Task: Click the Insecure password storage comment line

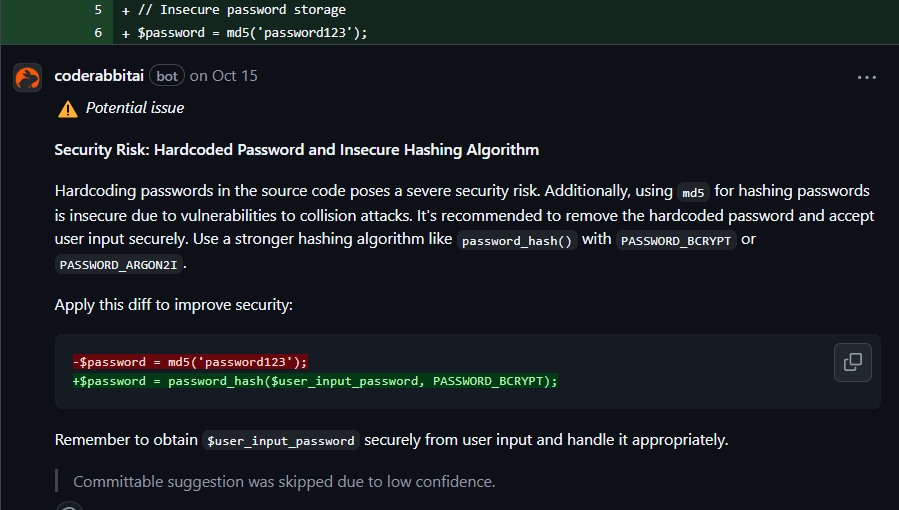Action: tap(240, 10)
